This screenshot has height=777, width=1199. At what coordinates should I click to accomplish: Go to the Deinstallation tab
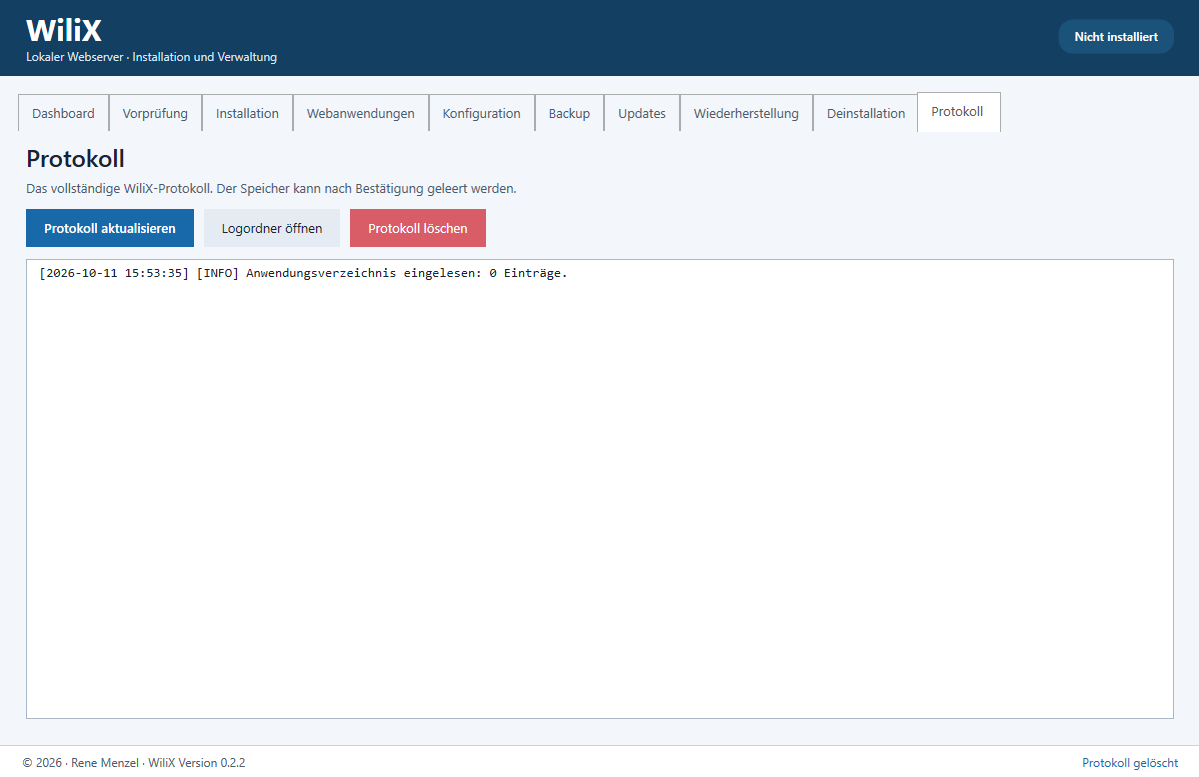click(x=866, y=113)
